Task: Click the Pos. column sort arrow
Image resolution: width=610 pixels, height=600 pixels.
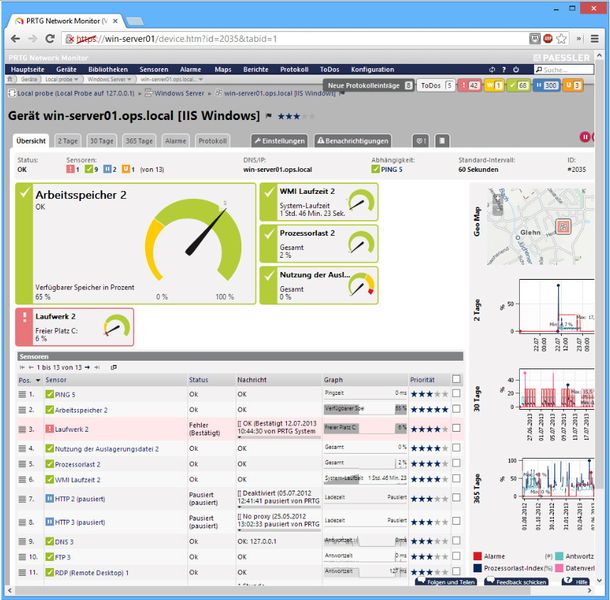Action: (x=38, y=380)
